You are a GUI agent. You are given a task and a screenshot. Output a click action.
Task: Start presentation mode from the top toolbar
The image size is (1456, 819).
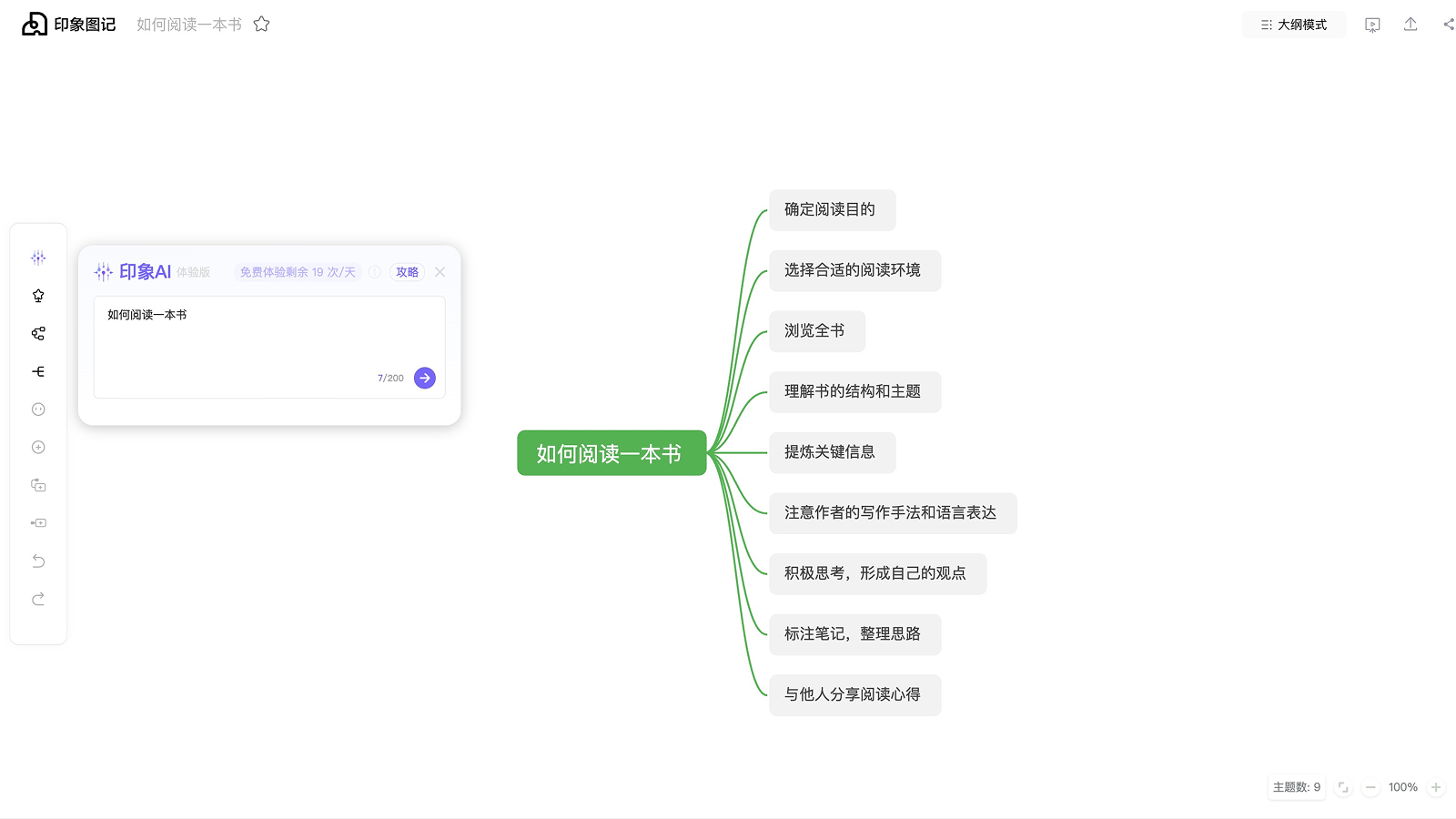tap(1372, 25)
